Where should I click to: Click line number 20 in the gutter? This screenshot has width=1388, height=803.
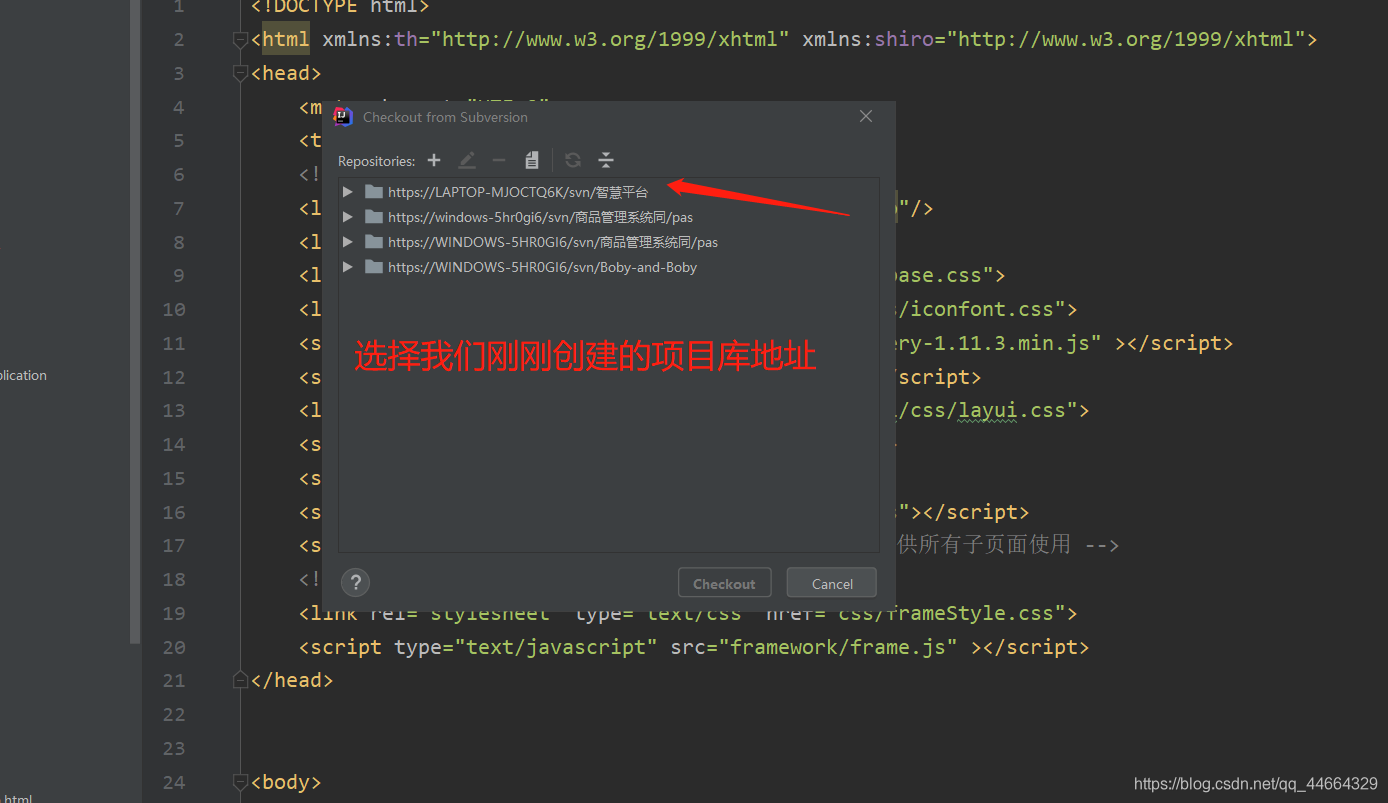[x=174, y=647]
